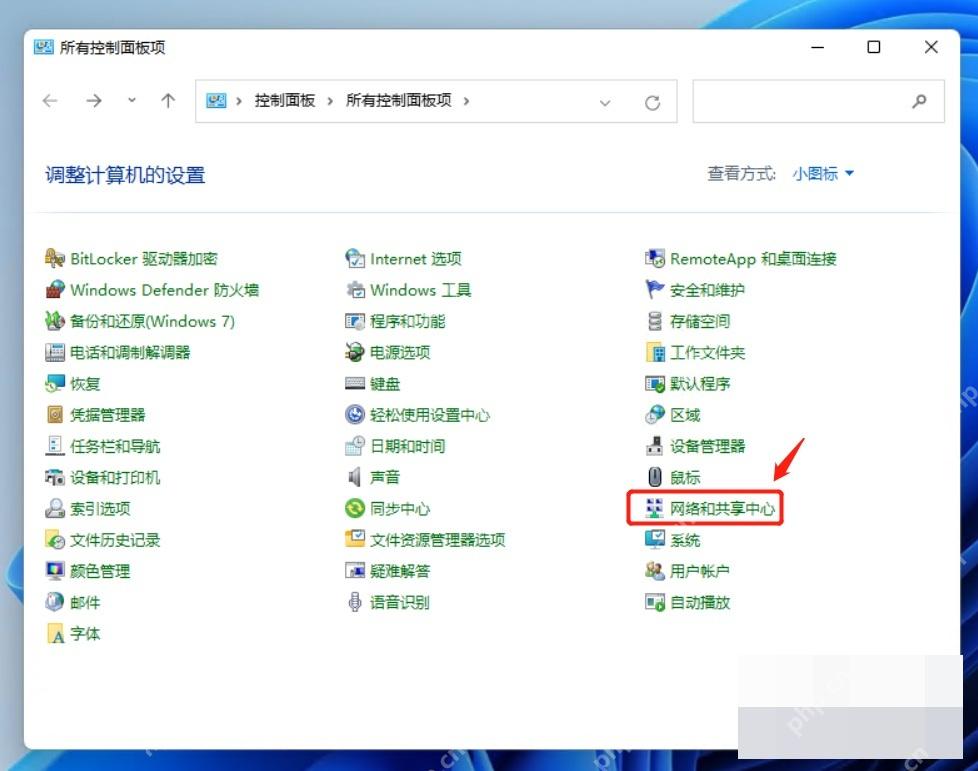Click the control panel search box
The width and height of the screenshot is (978, 771).
(818, 101)
